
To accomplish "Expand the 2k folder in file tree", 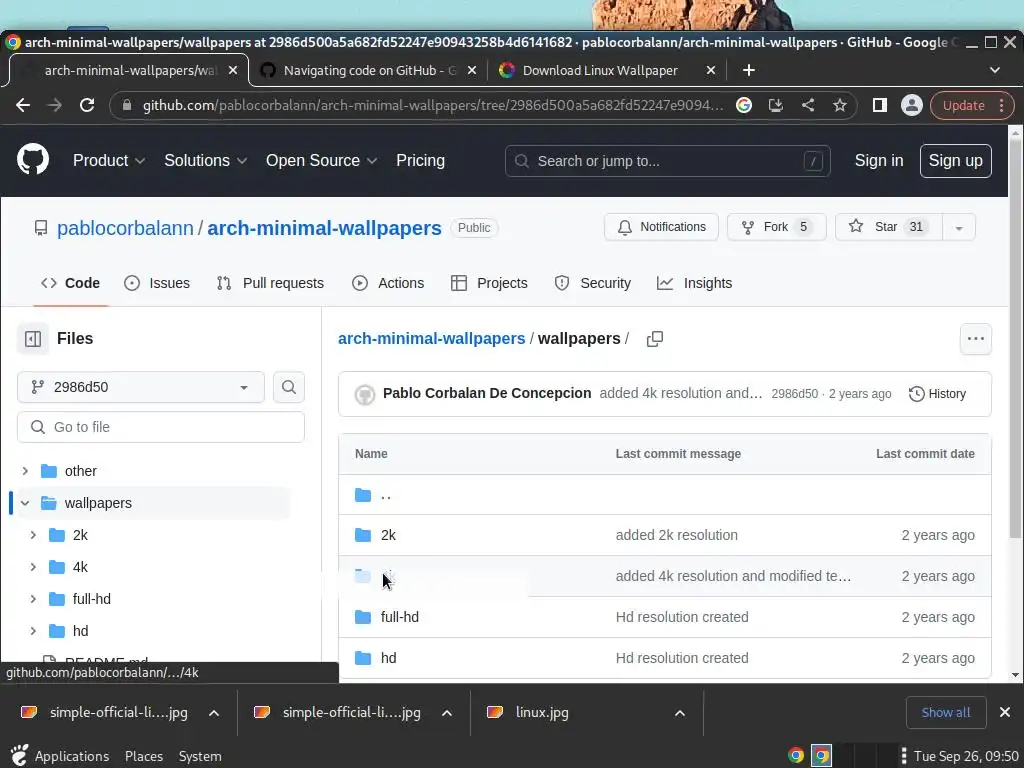I will (x=33, y=535).
